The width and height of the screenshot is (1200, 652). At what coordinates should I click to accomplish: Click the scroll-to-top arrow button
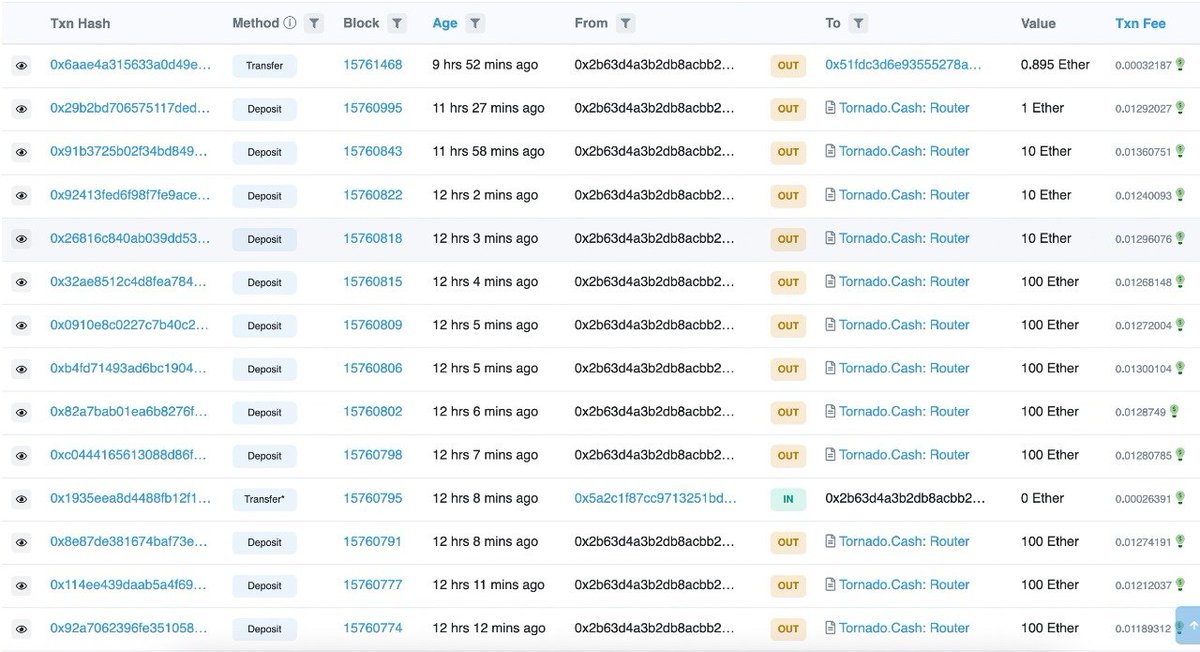coord(1187,625)
